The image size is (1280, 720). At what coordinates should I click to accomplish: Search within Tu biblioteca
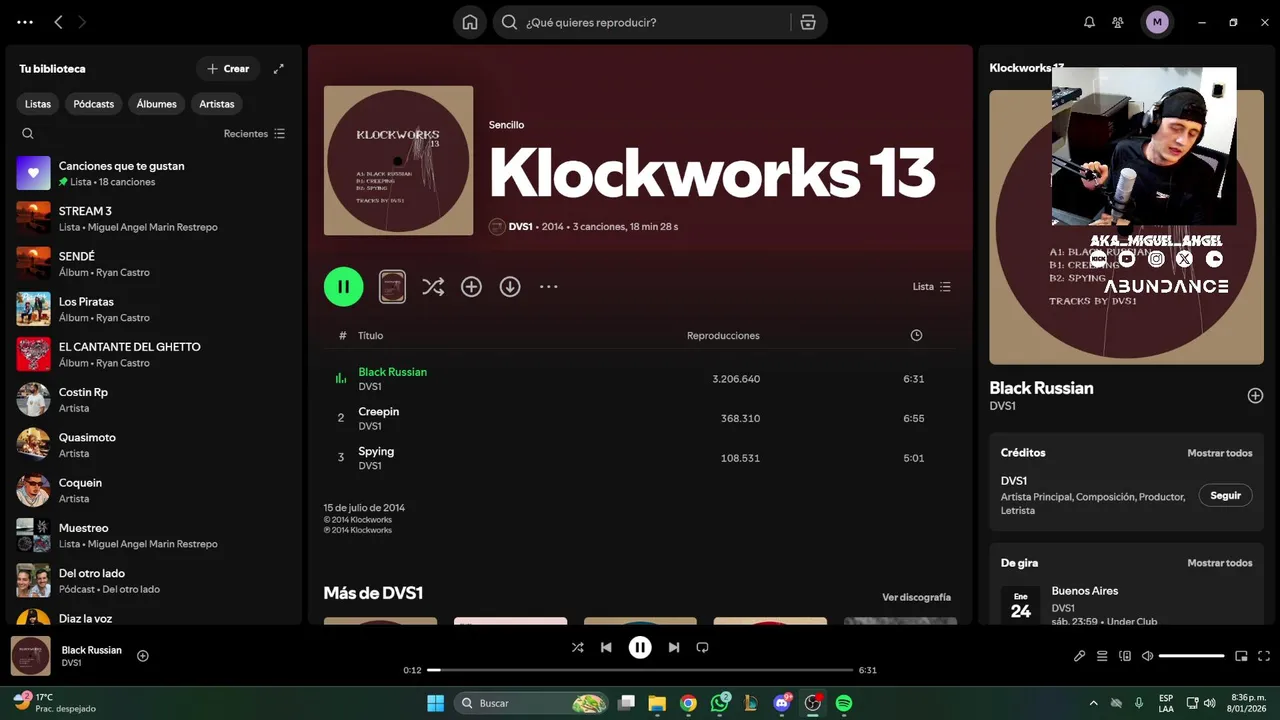tap(28, 133)
